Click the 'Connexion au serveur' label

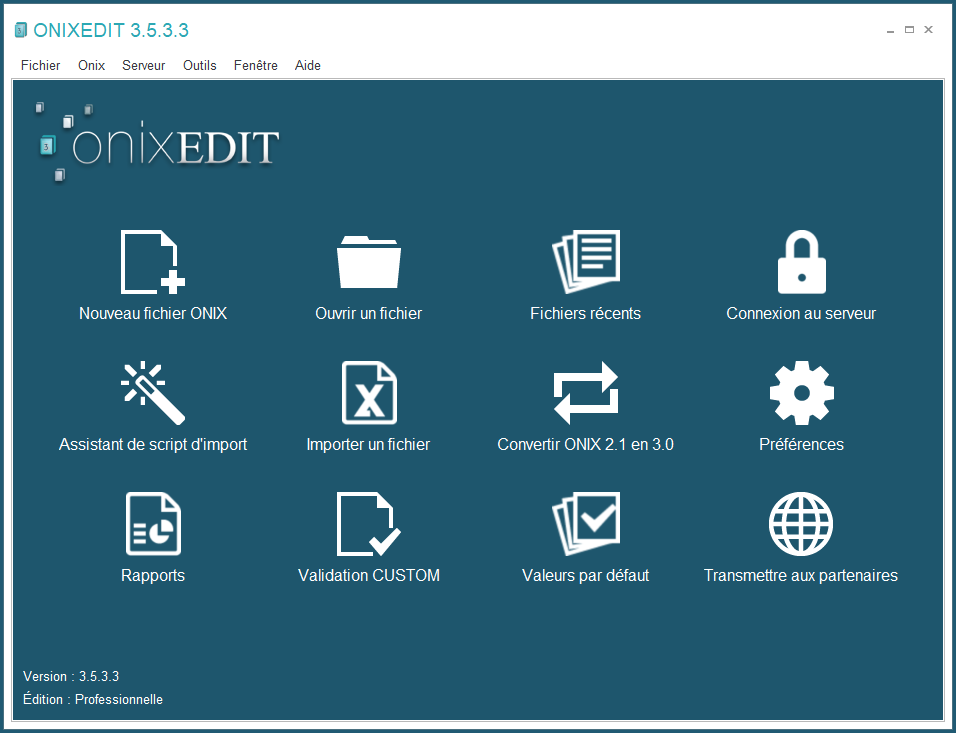tap(801, 313)
